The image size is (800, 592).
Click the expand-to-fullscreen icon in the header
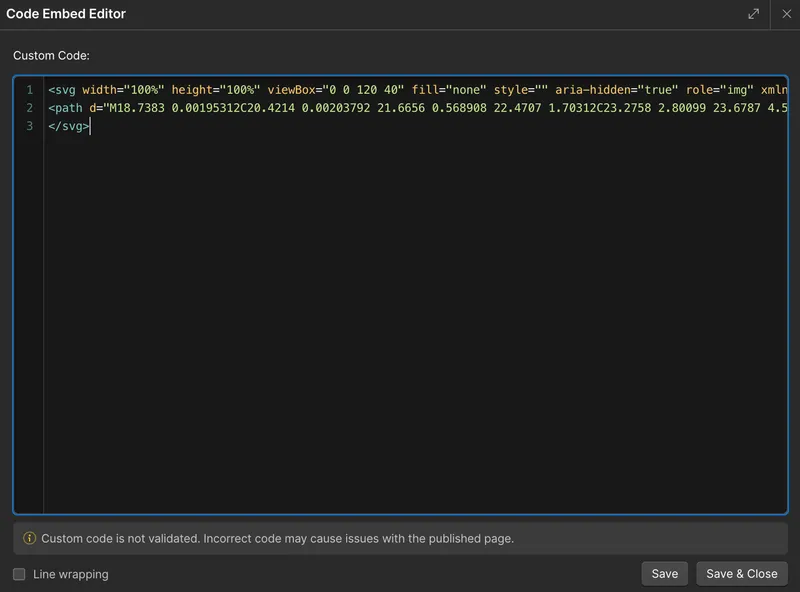point(754,14)
